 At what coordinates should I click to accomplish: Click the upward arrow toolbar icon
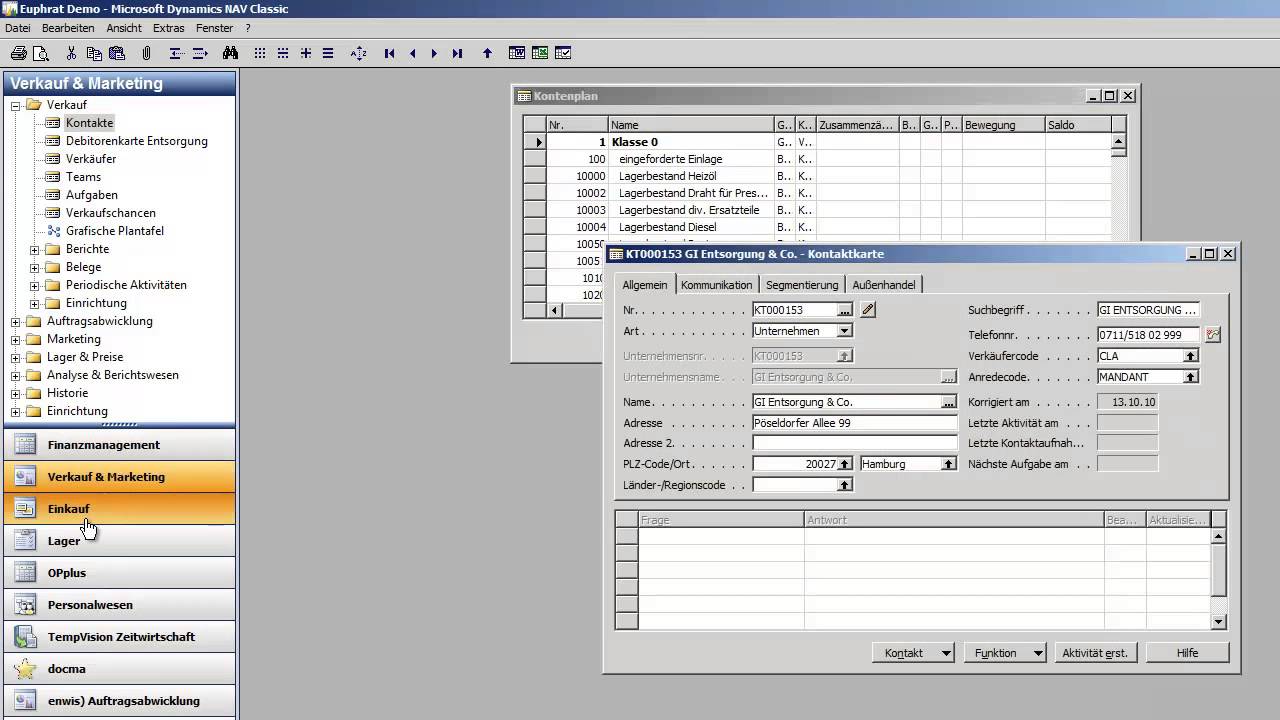click(487, 53)
